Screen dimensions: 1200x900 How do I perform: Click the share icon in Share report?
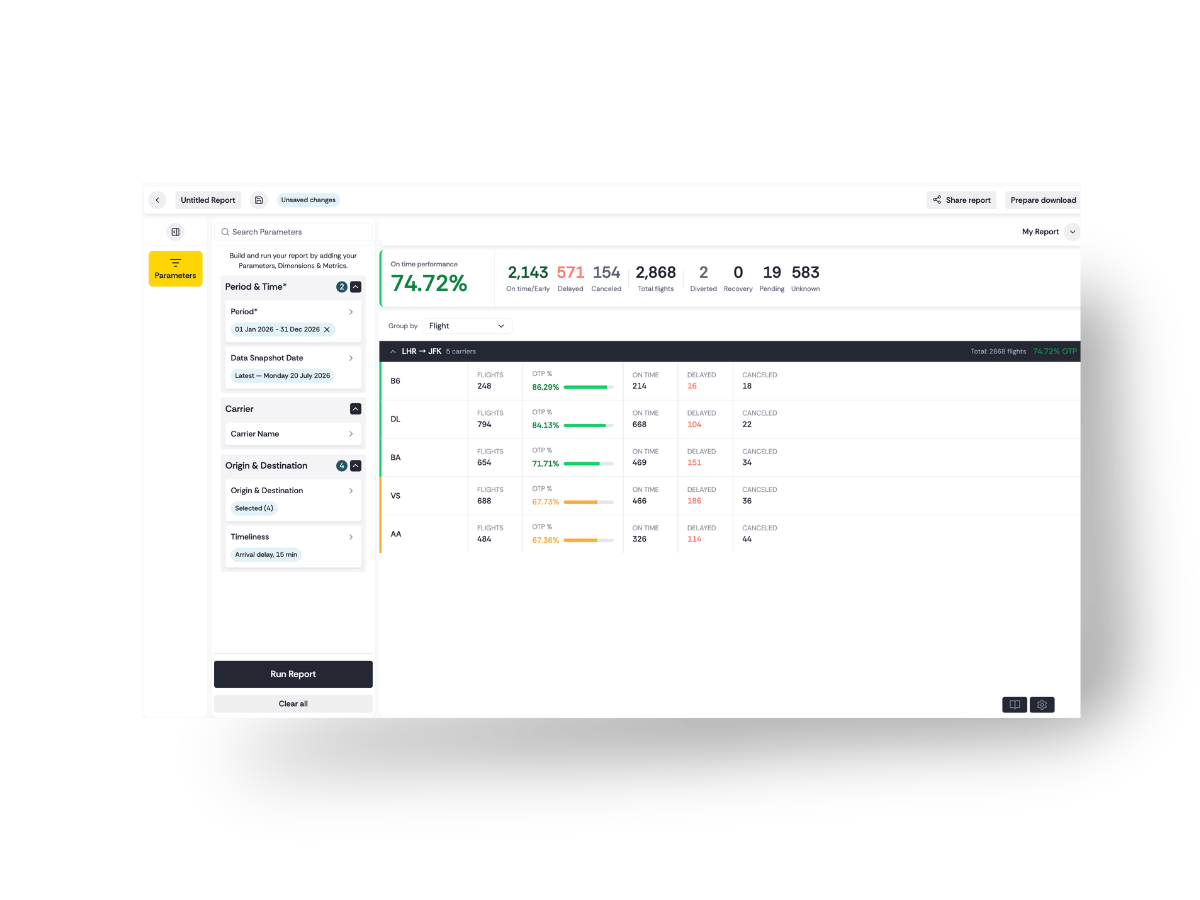(x=937, y=200)
